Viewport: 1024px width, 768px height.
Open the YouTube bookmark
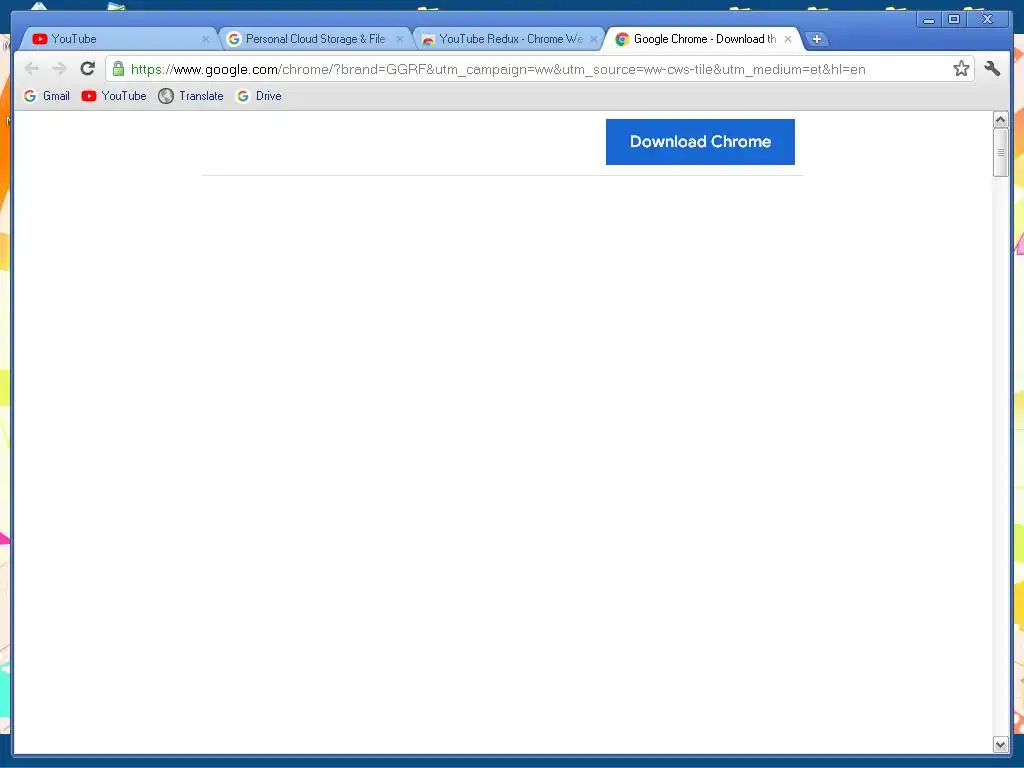click(114, 96)
